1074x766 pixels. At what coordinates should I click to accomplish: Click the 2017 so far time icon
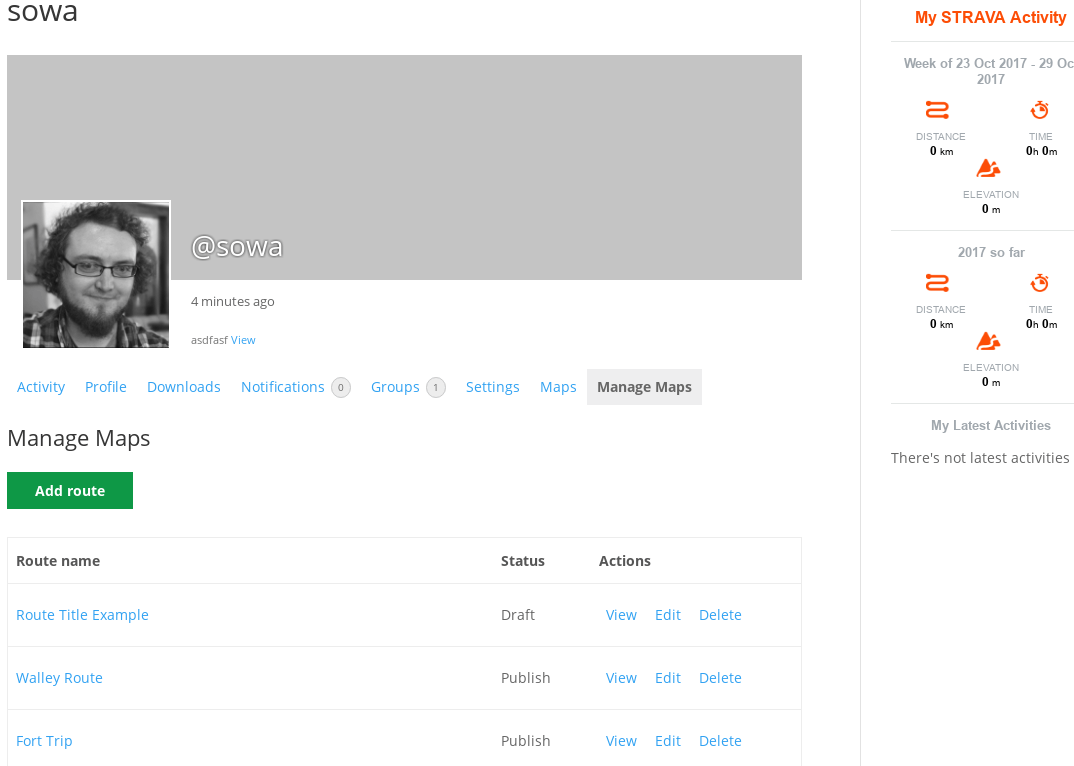pos(1040,283)
